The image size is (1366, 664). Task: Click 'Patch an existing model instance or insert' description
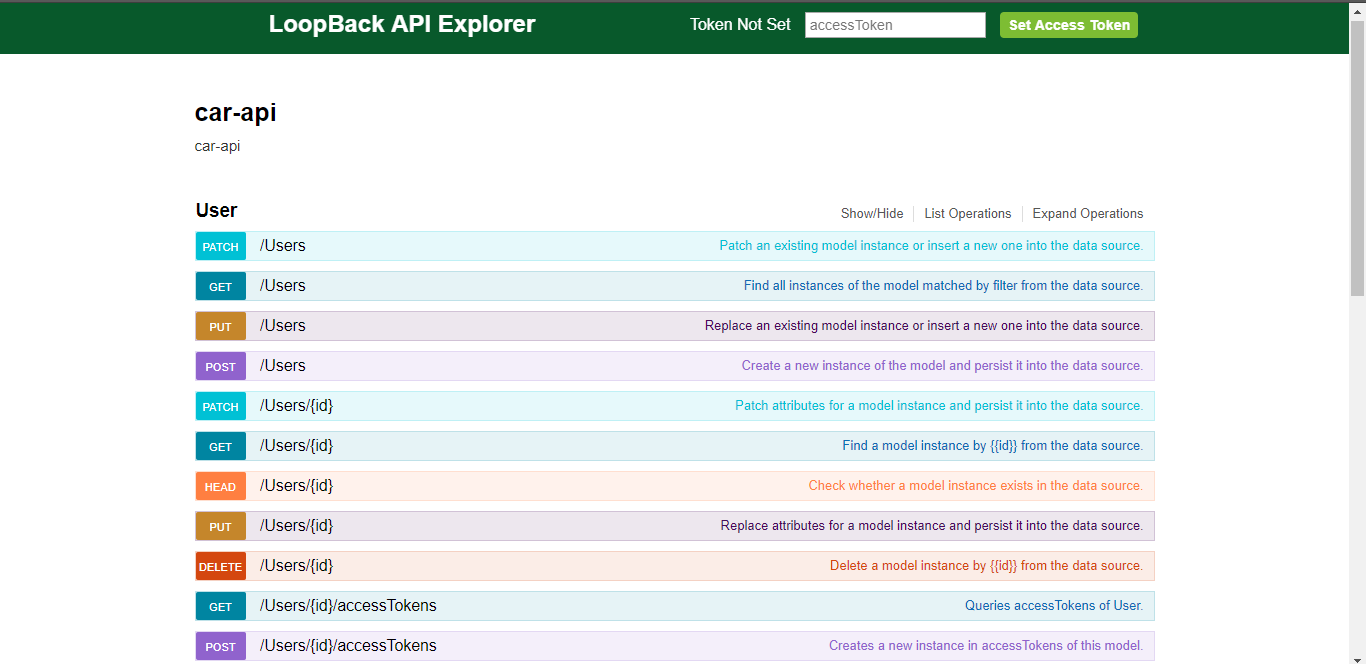[931, 246]
